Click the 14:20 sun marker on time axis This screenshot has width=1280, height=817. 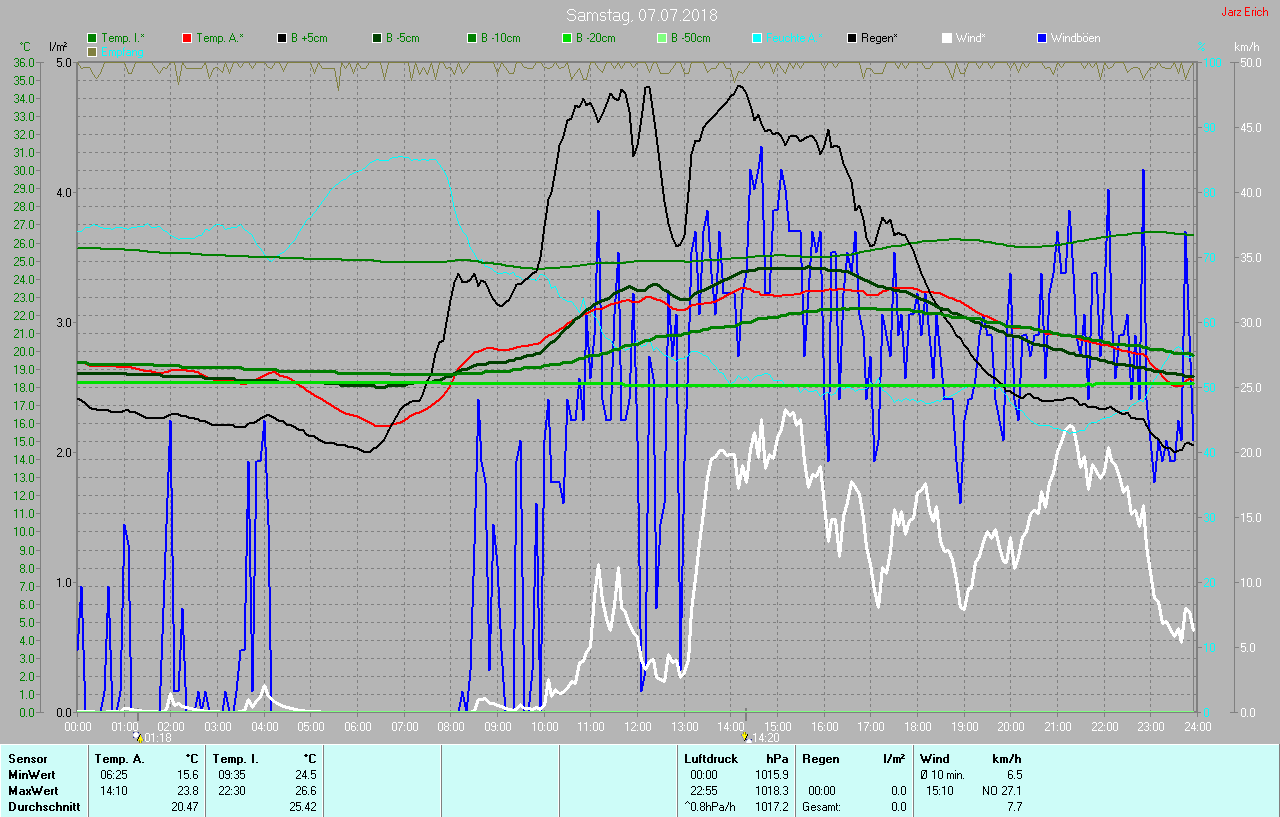[745, 737]
